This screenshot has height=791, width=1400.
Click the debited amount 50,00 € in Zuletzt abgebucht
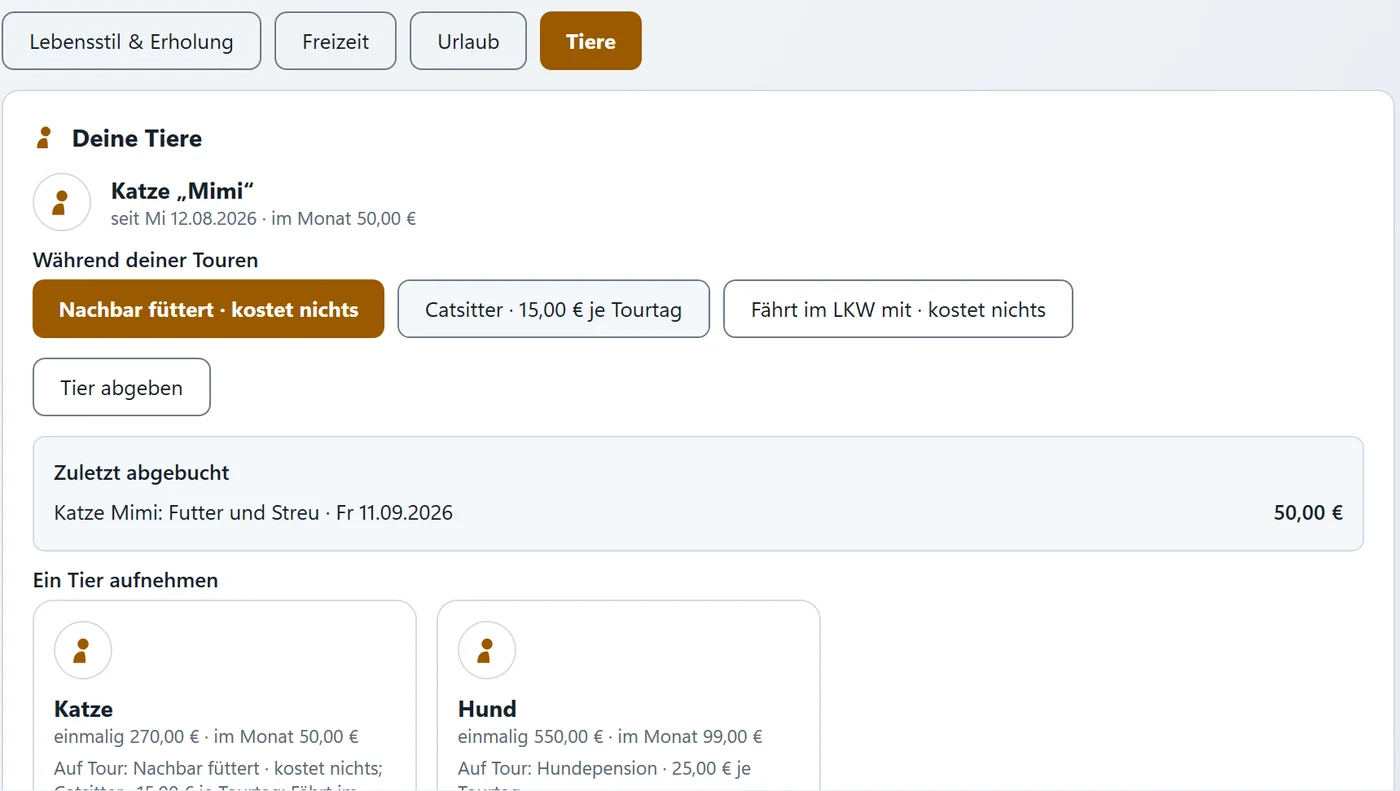[1308, 513]
